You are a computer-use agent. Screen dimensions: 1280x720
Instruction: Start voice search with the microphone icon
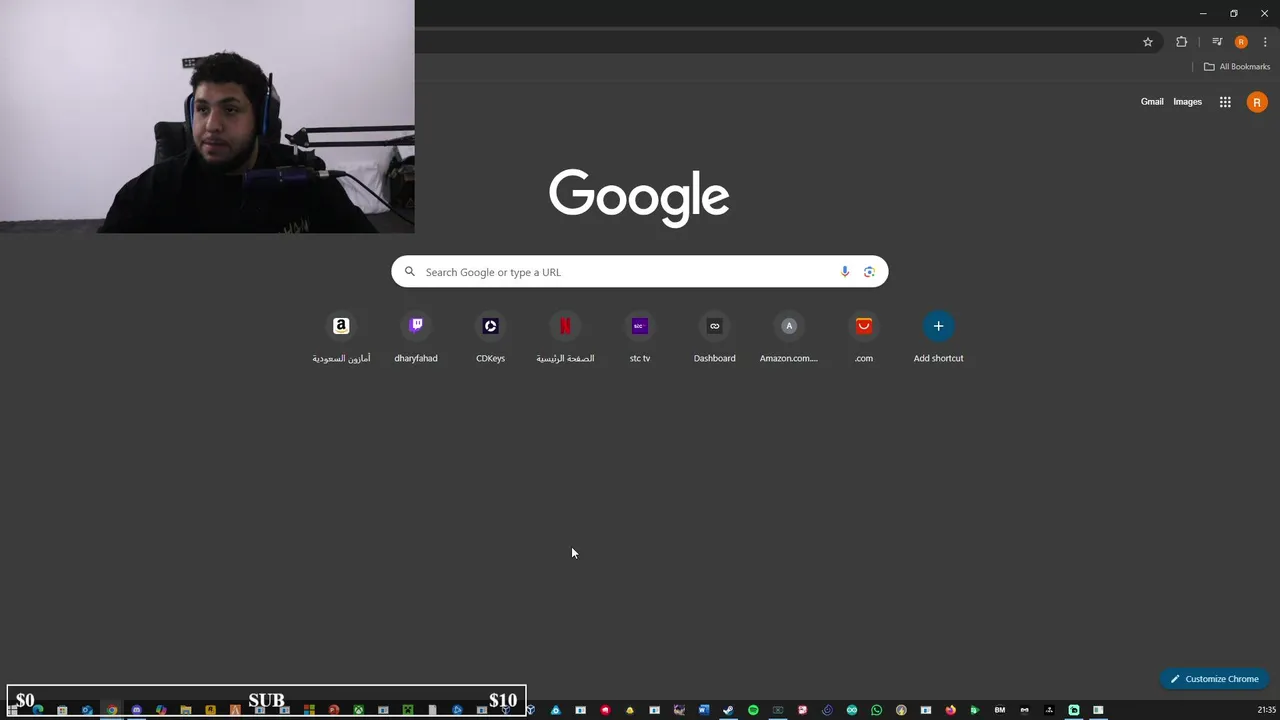coord(845,272)
